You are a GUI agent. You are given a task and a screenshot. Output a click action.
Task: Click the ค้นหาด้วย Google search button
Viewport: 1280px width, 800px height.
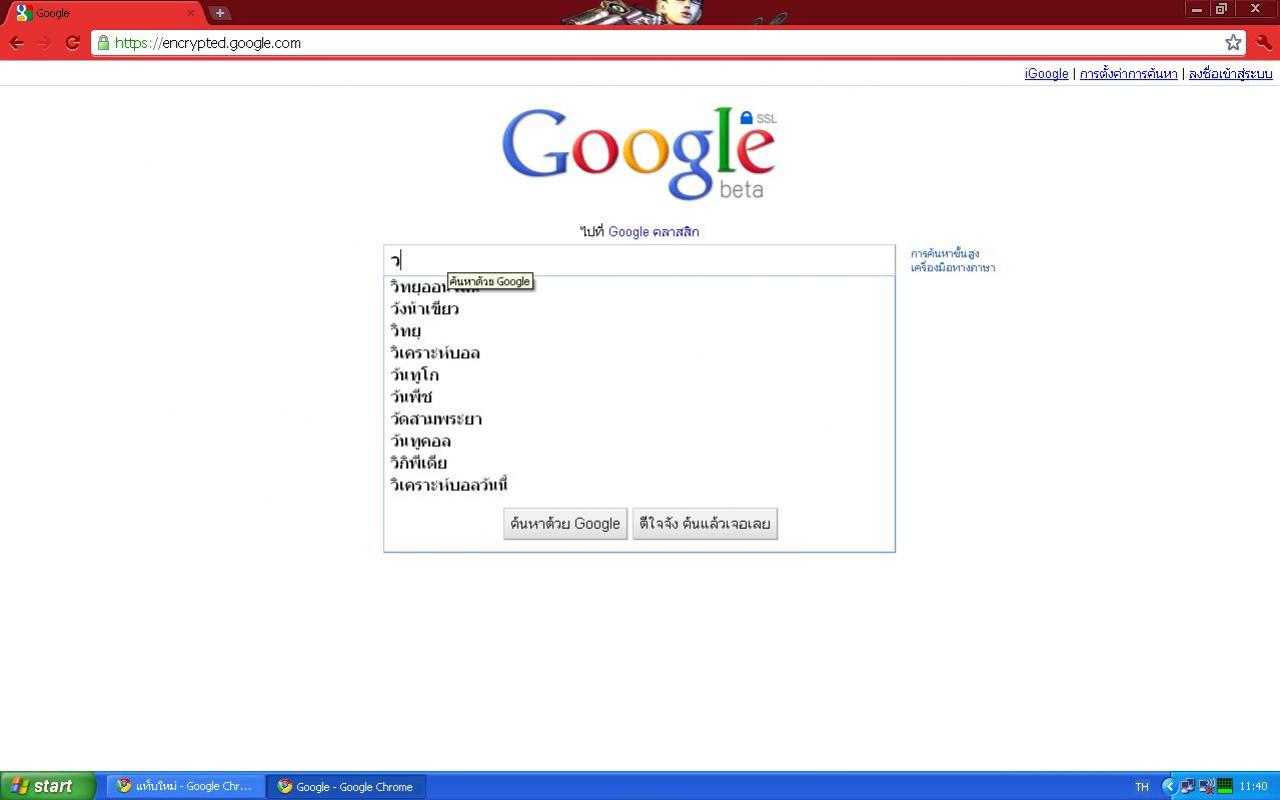click(565, 524)
